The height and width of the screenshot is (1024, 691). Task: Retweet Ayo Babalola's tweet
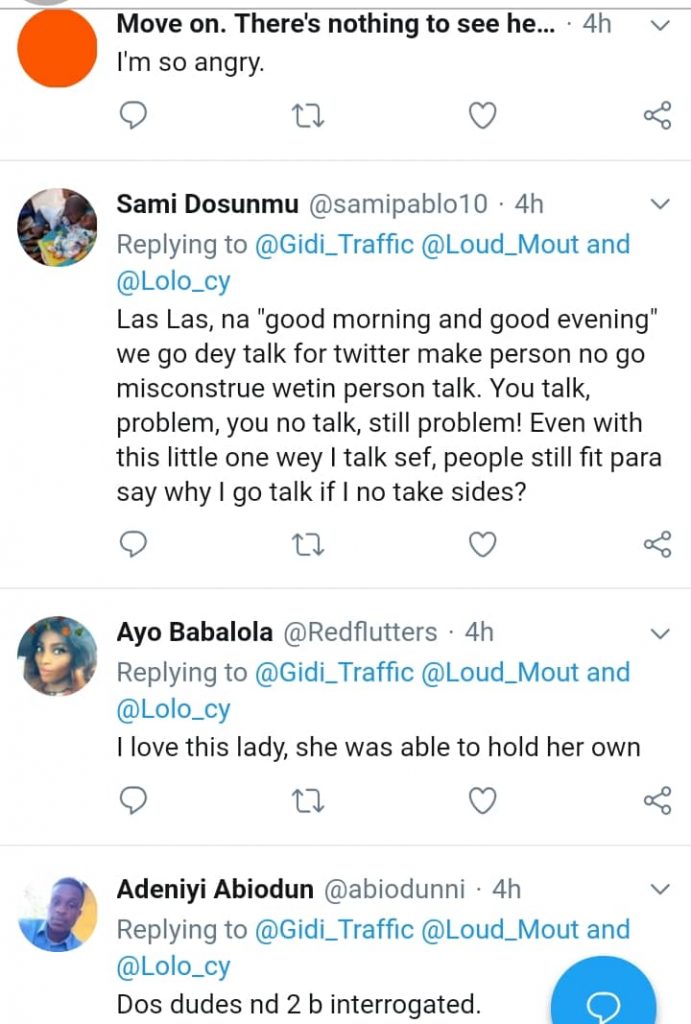pyautogui.click(x=308, y=800)
